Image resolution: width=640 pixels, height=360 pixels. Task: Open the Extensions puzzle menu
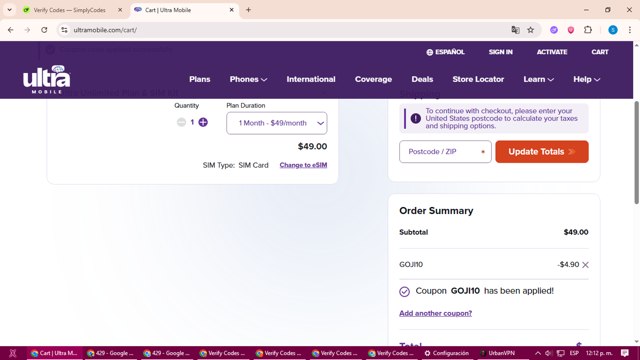point(588,30)
